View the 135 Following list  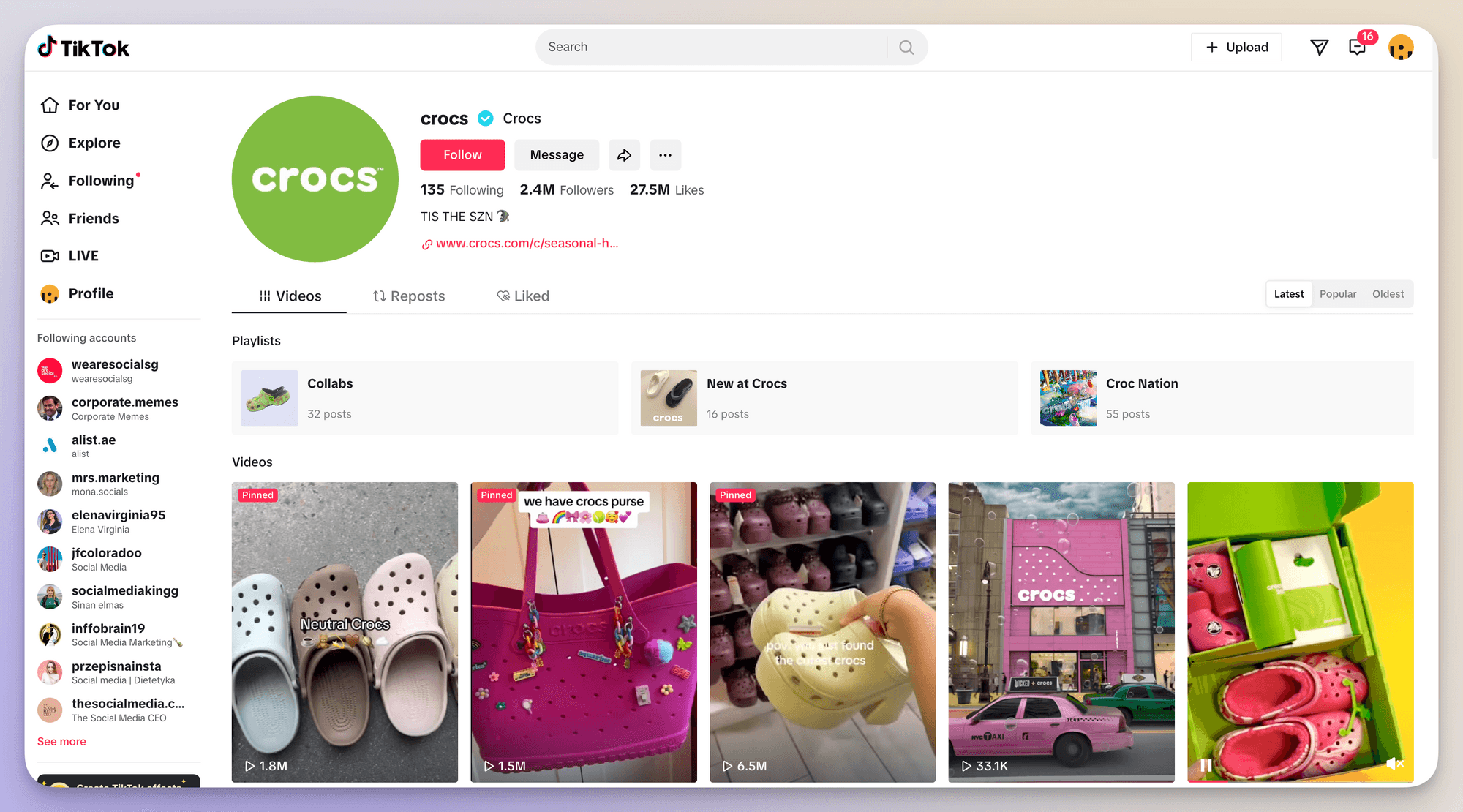point(462,190)
